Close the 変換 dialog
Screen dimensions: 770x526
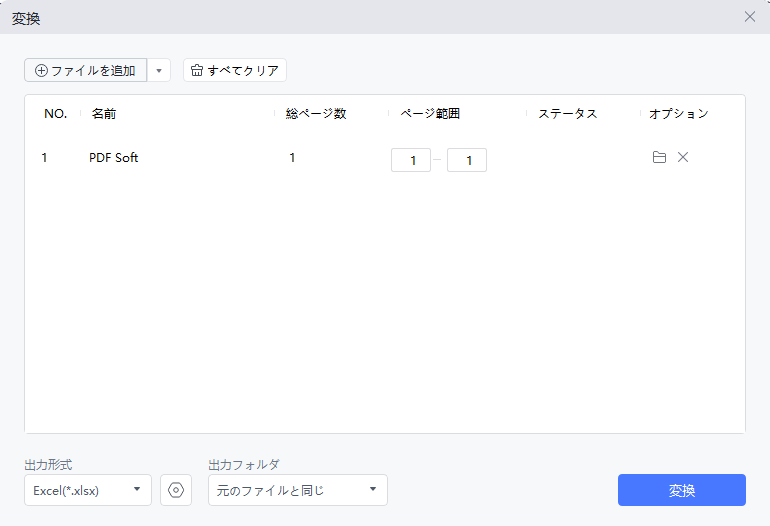point(749,17)
